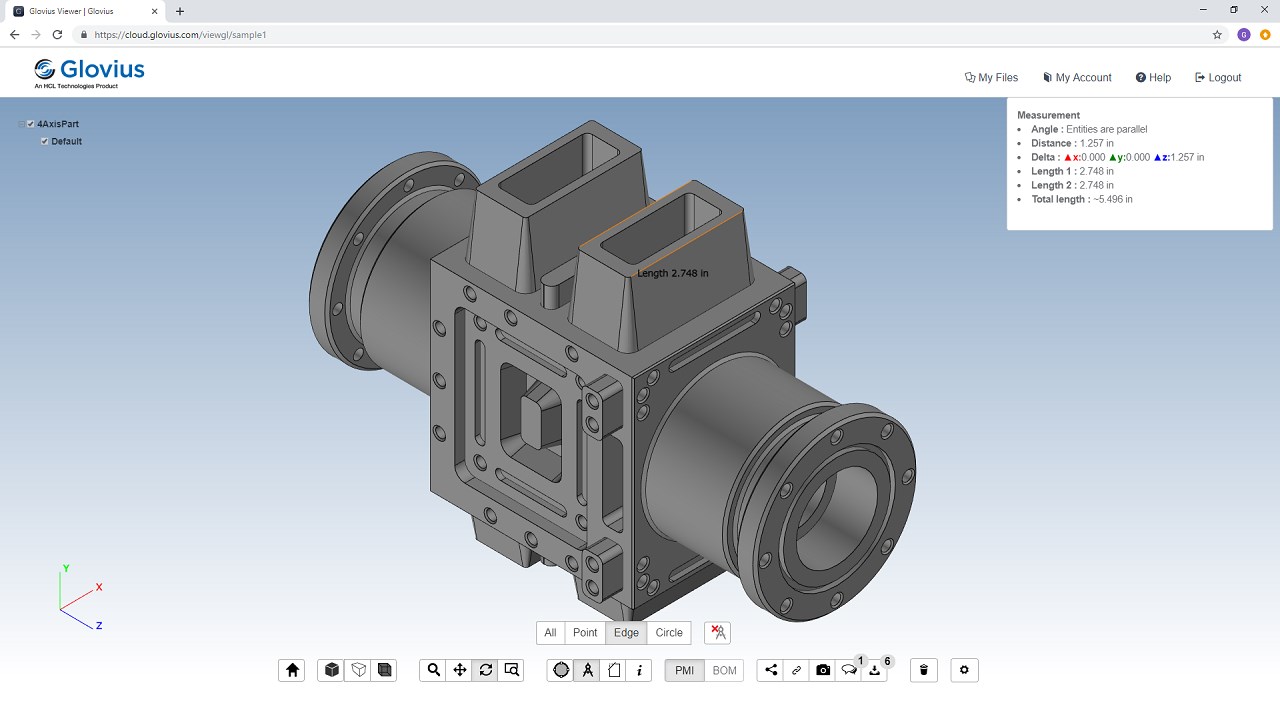
Task: Uncheck the 4AxisPart checkbox
Action: tap(31, 124)
